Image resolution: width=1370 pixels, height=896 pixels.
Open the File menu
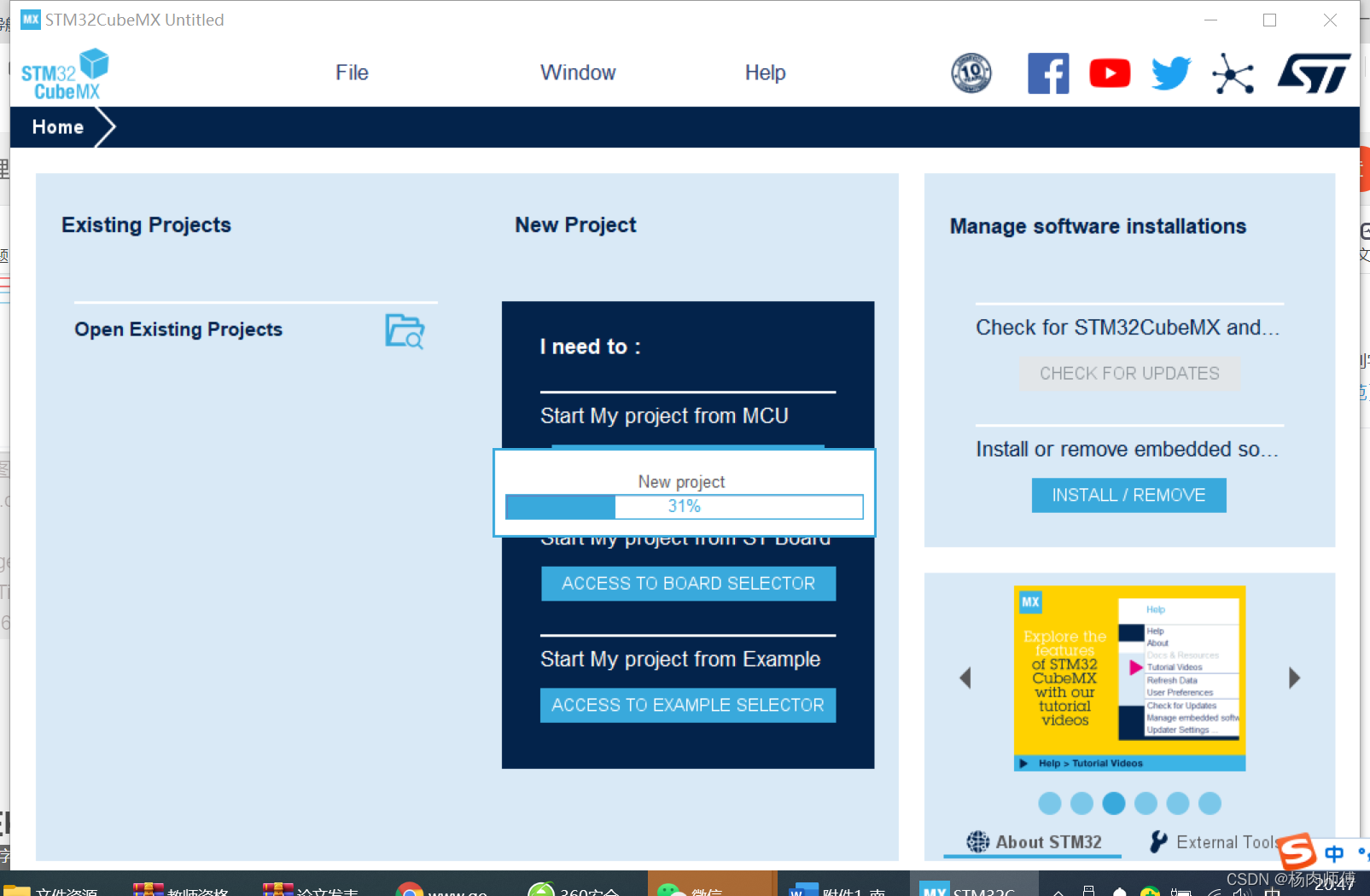pos(352,73)
